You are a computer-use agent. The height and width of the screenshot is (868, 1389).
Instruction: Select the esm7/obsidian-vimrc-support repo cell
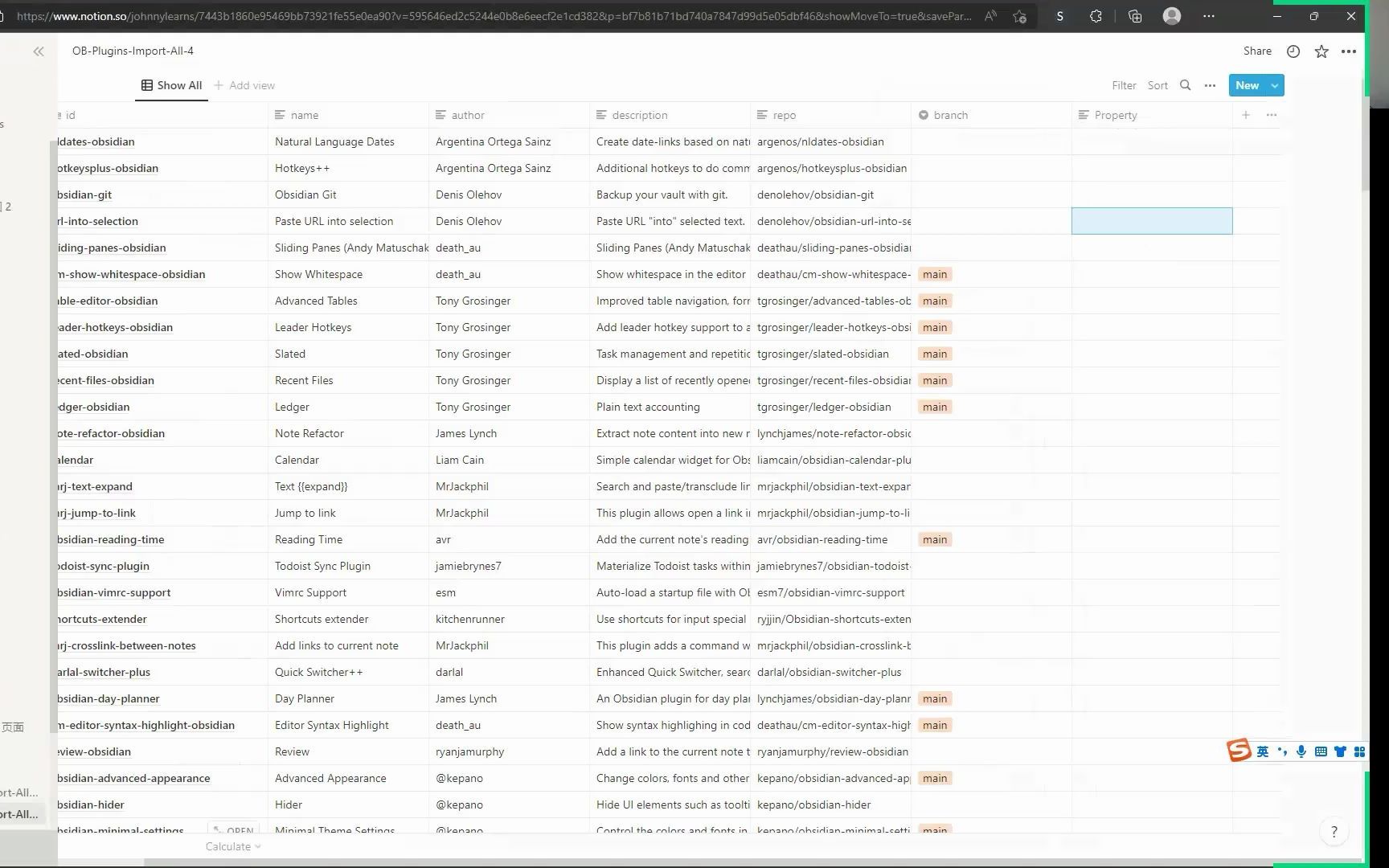(x=830, y=592)
